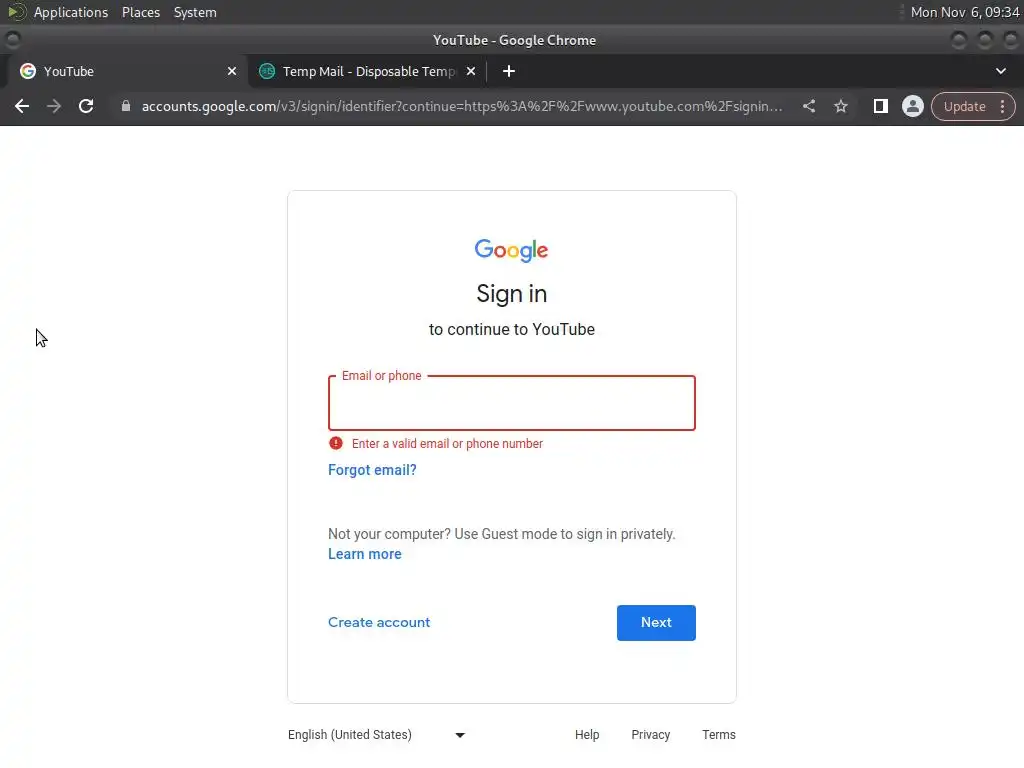Click the red error alert icon
The width and height of the screenshot is (1024, 768).
click(x=336, y=443)
